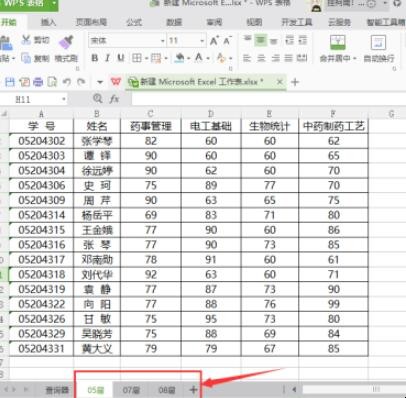Image resolution: width=406 pixels, height=398 pixels.
Task: Close the Microsoft Excel workbook document tab
Action: tap(280, 82)
